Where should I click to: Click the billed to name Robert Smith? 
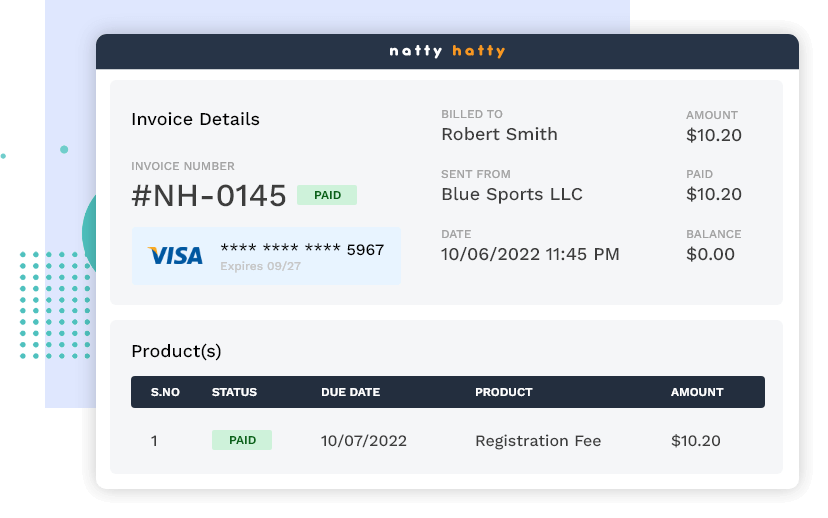tap(499, 134)
